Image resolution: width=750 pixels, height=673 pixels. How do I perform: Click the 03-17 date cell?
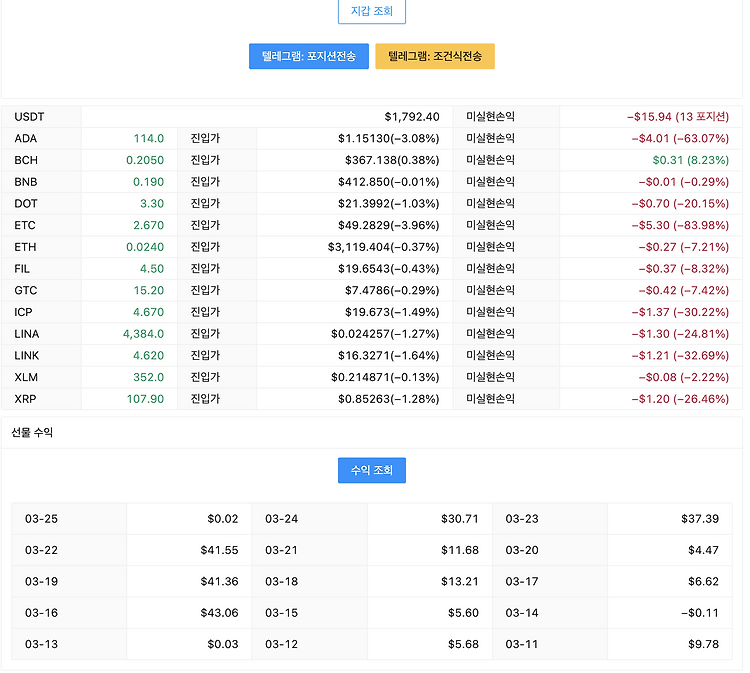[522, 582]
